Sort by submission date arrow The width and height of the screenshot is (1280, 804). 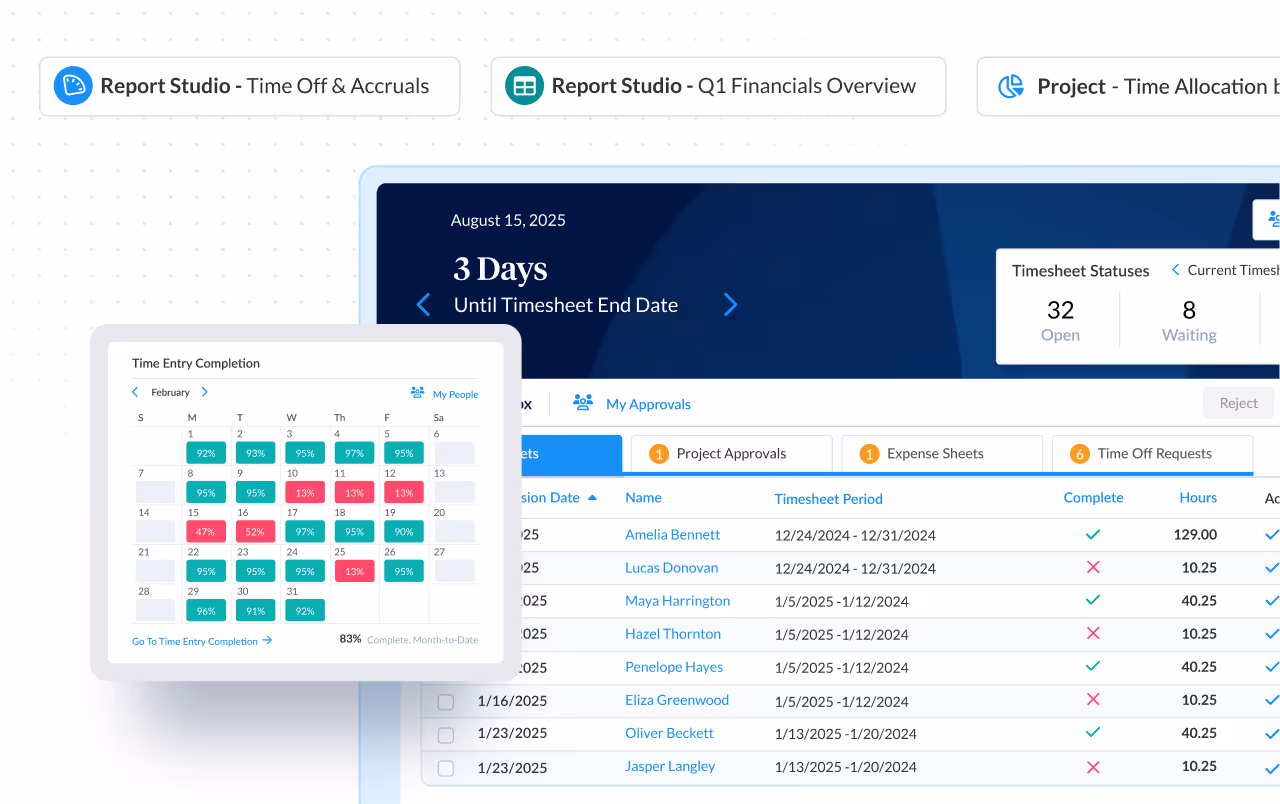click(x=592, y=497)
